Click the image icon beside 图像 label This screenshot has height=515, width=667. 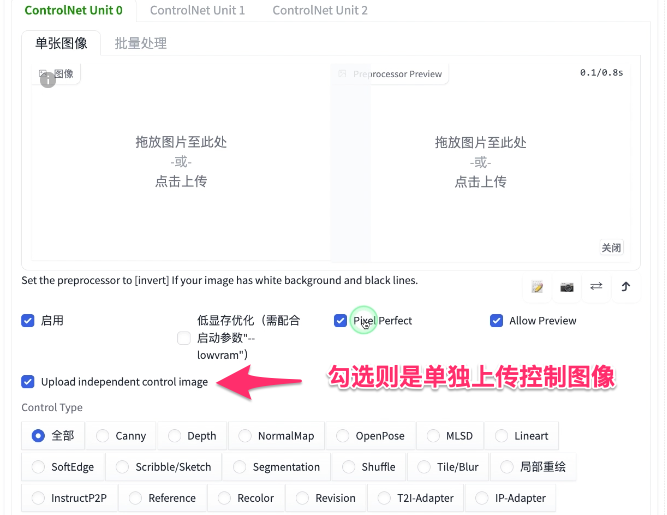pos(43,73)
